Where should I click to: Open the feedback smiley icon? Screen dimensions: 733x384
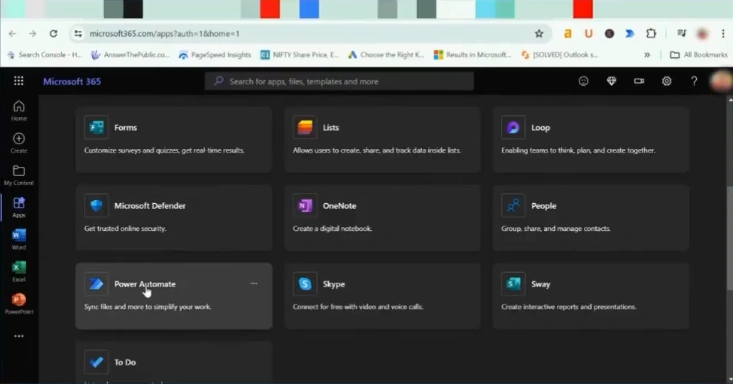click(583, 81)
